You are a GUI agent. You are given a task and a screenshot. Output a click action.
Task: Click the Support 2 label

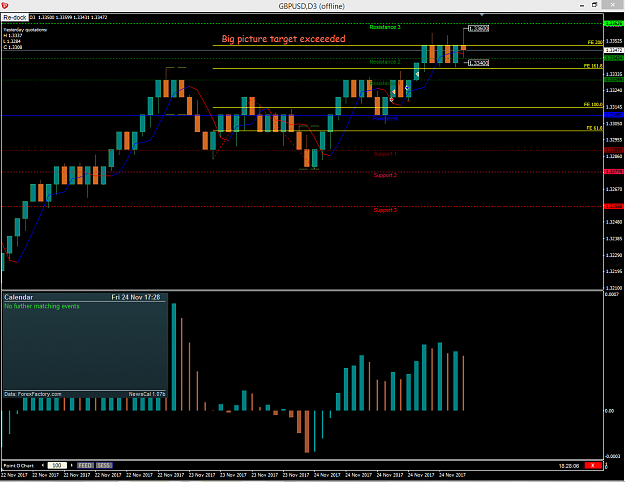point(385,175)
